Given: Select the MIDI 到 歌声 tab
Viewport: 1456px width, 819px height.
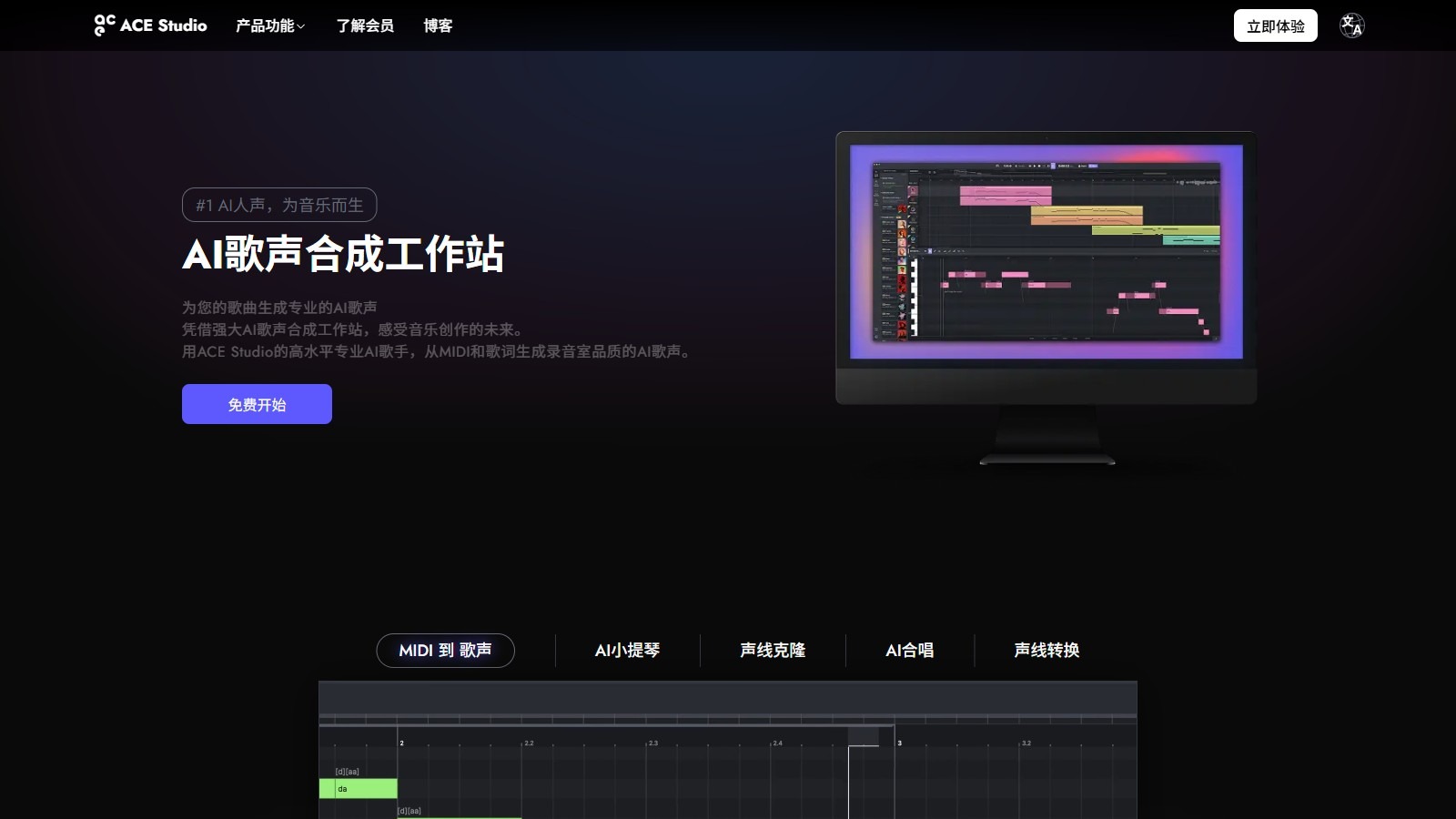Looking at the screenshot, I should tap(445, 650).
